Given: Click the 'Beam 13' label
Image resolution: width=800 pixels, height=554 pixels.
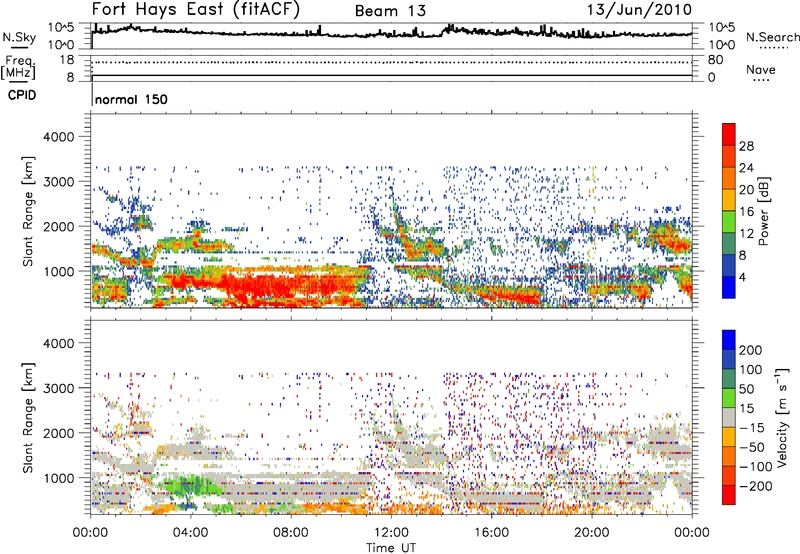Looking at the screenshot, I should click(390, 11).
